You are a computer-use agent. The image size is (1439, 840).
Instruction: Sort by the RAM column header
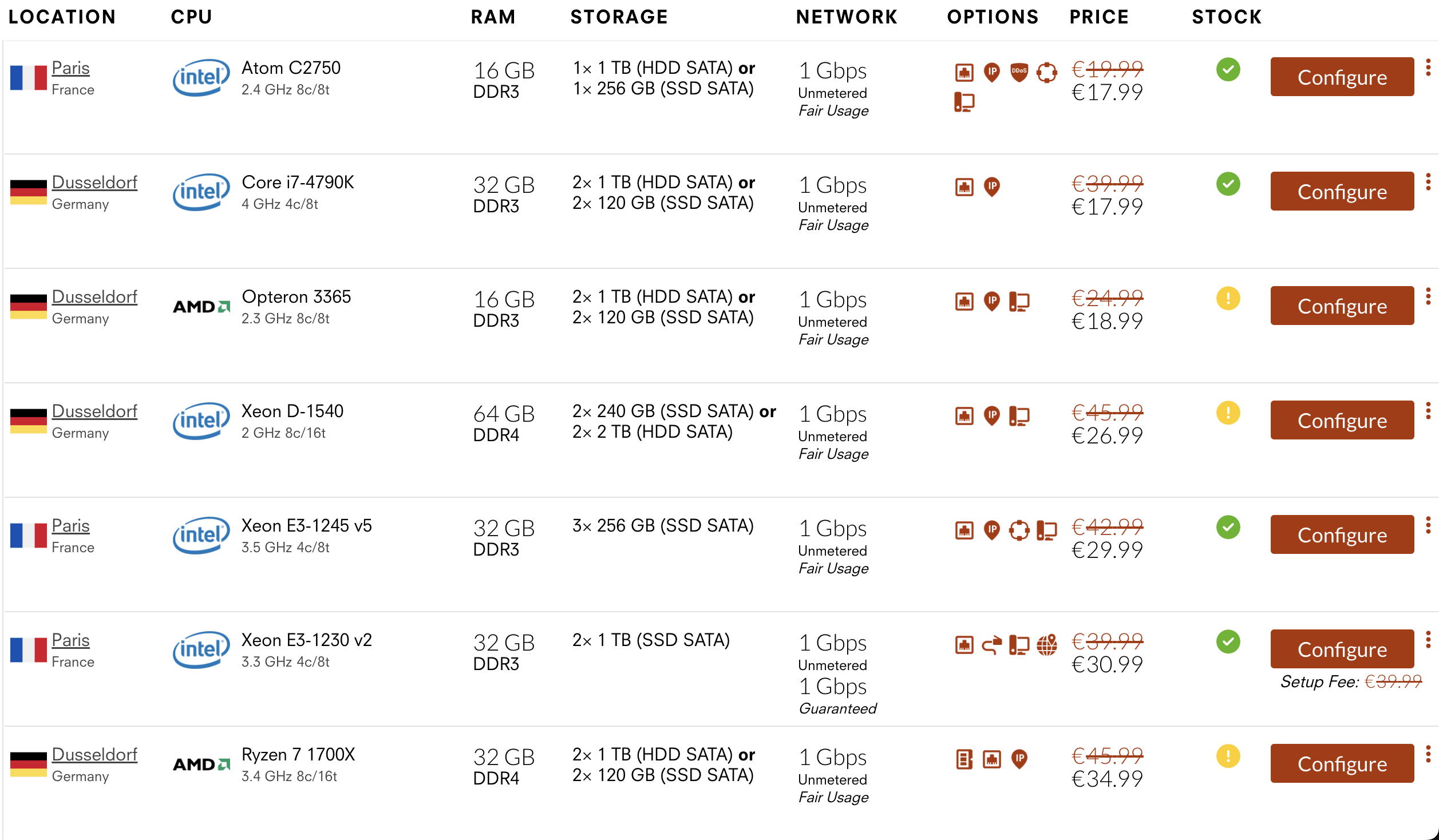pyautogui.click(x=493, y=17)
